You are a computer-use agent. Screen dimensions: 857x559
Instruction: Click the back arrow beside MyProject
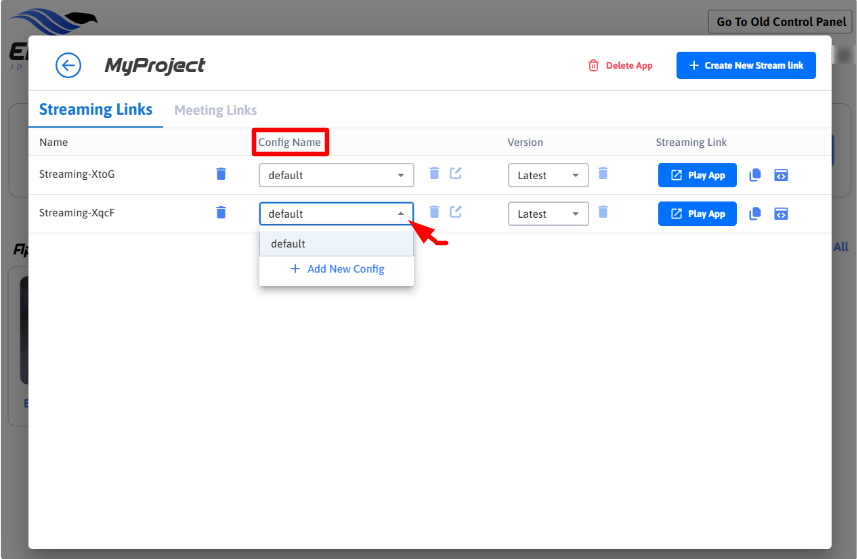[x=68, y=66]
